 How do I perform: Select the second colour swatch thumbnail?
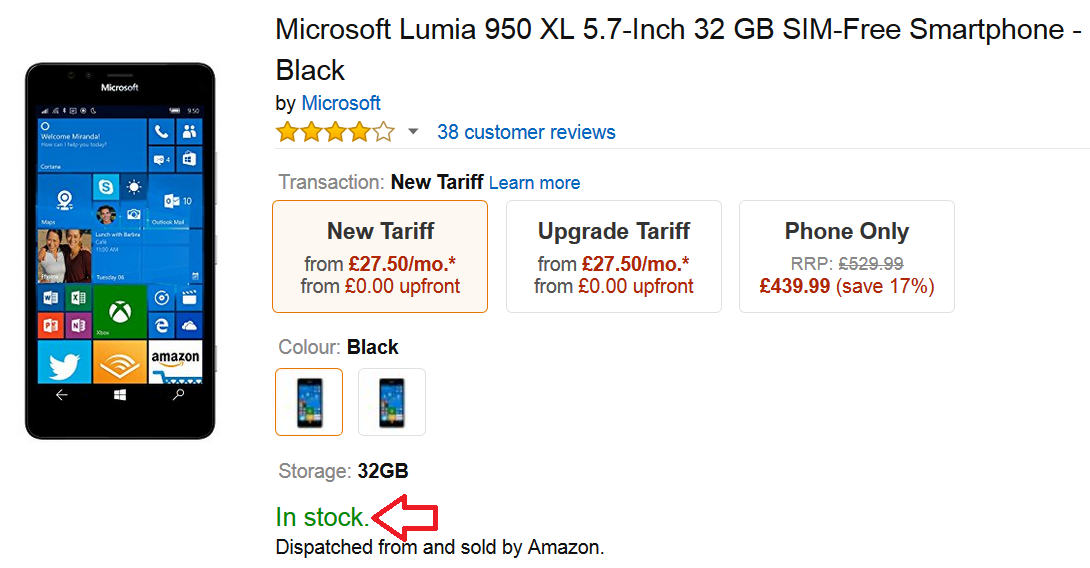(x=392, y=402)
